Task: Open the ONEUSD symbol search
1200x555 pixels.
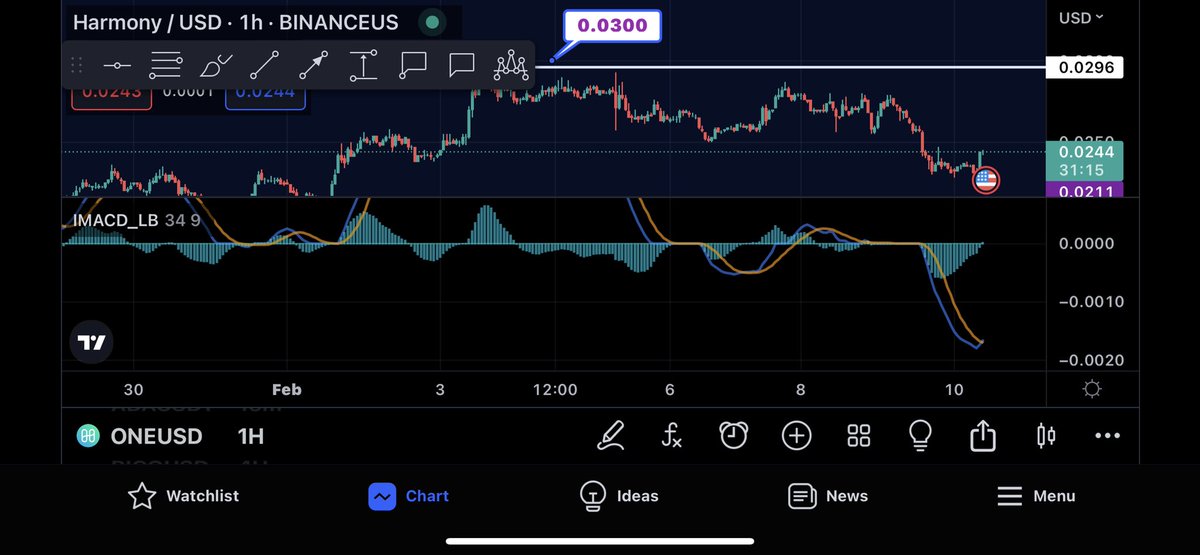Action: [x=140, y=436]
